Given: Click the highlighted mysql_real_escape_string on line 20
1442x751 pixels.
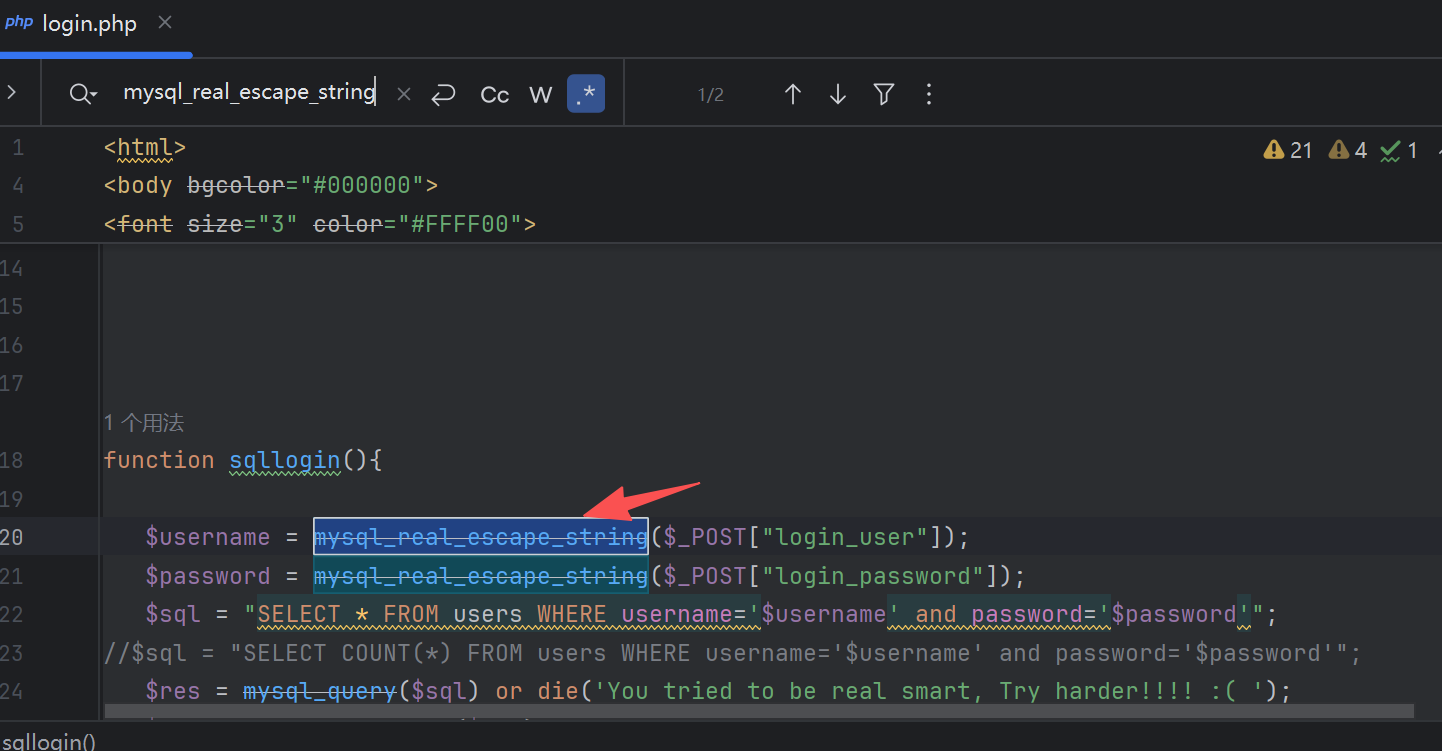Looking at the screenshot, I should click(x=481, y=537).
